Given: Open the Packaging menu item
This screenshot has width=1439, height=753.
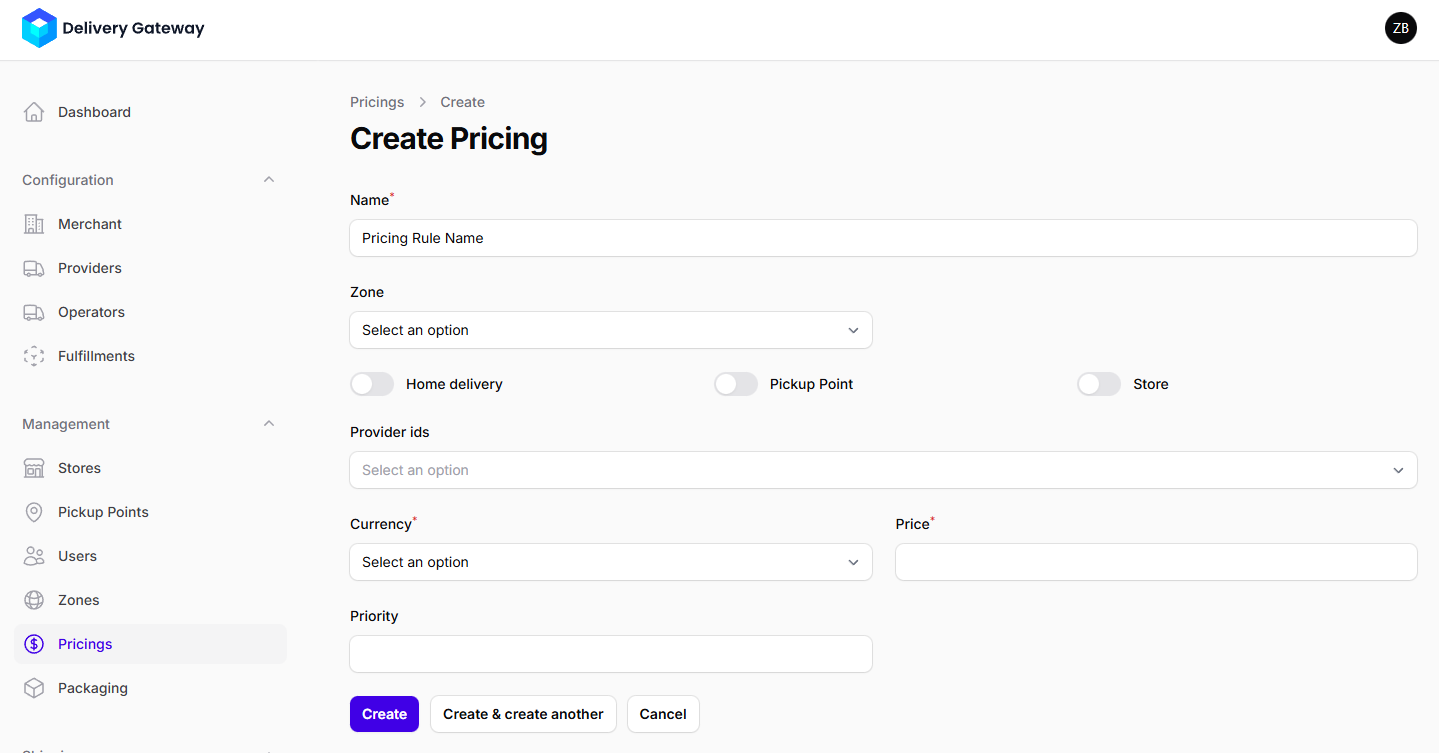Looking at the screenshot, I should coord(93,688).
